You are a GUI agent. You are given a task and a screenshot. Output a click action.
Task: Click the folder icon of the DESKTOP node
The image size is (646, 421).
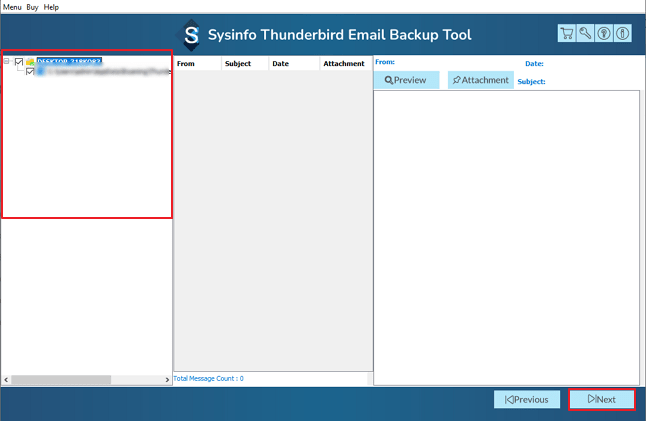[30, 62]
